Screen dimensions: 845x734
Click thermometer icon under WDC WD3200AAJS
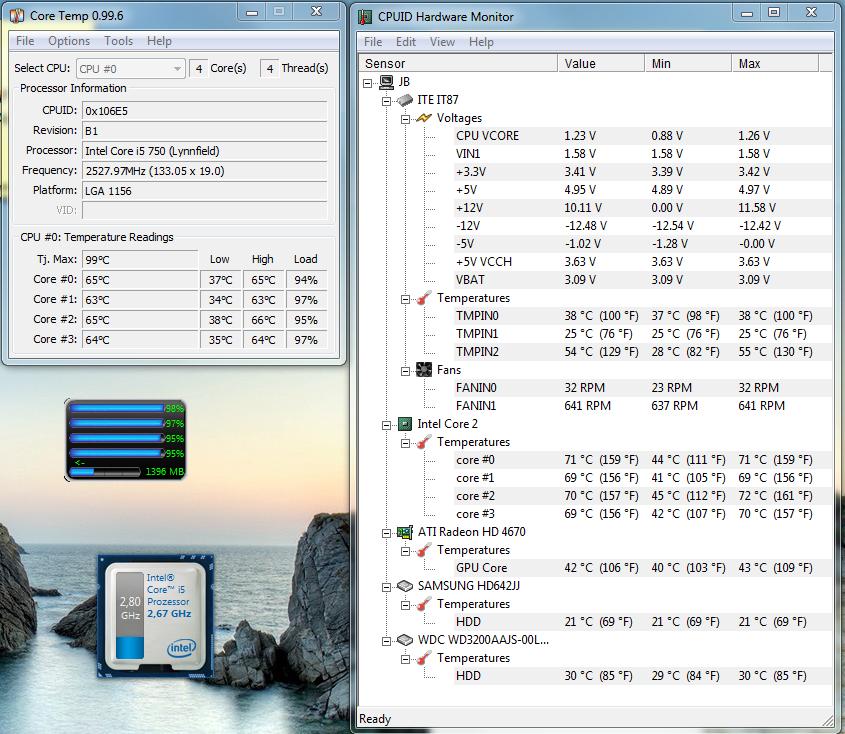coord(424,658)
